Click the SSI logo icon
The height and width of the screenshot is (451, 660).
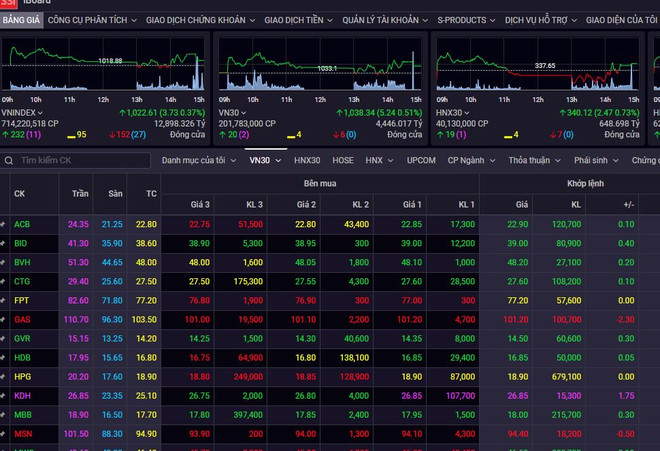(x=10, y=4)
